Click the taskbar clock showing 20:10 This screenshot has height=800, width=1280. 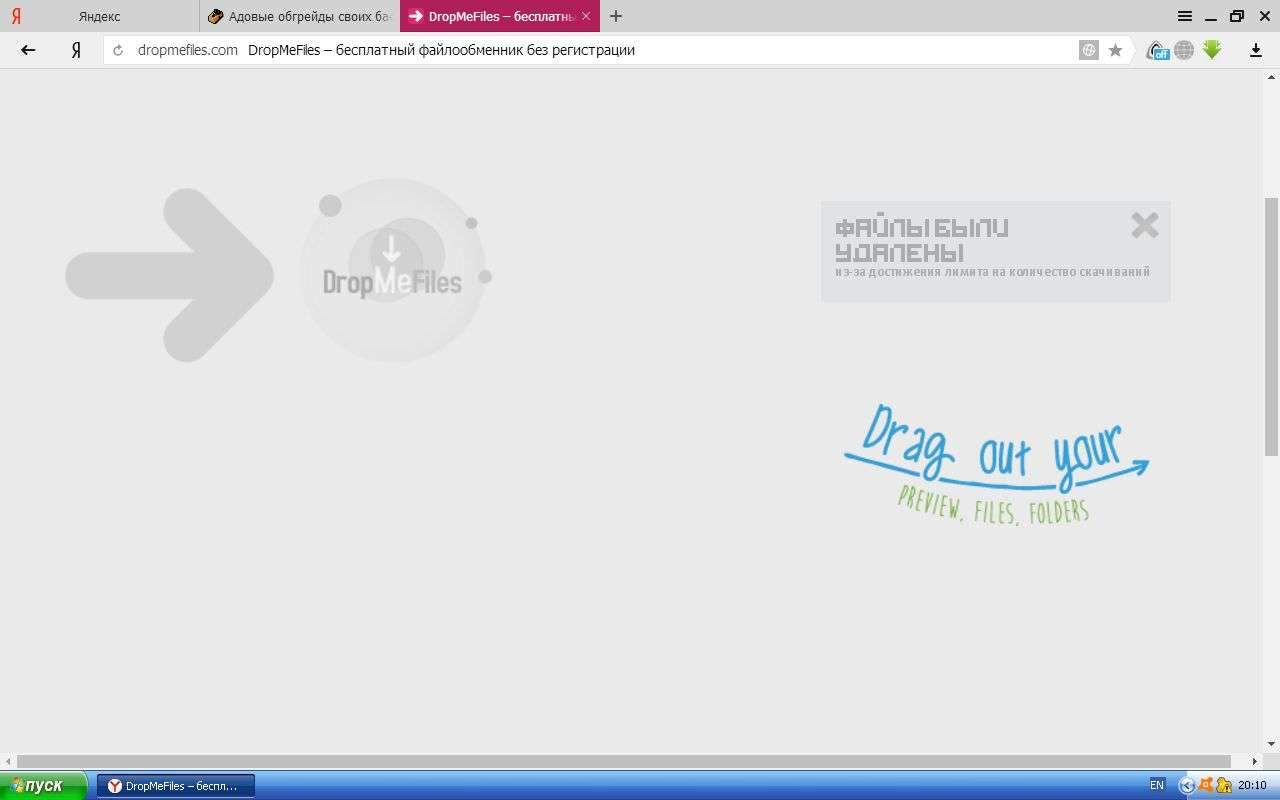[x=1252, y=785]
